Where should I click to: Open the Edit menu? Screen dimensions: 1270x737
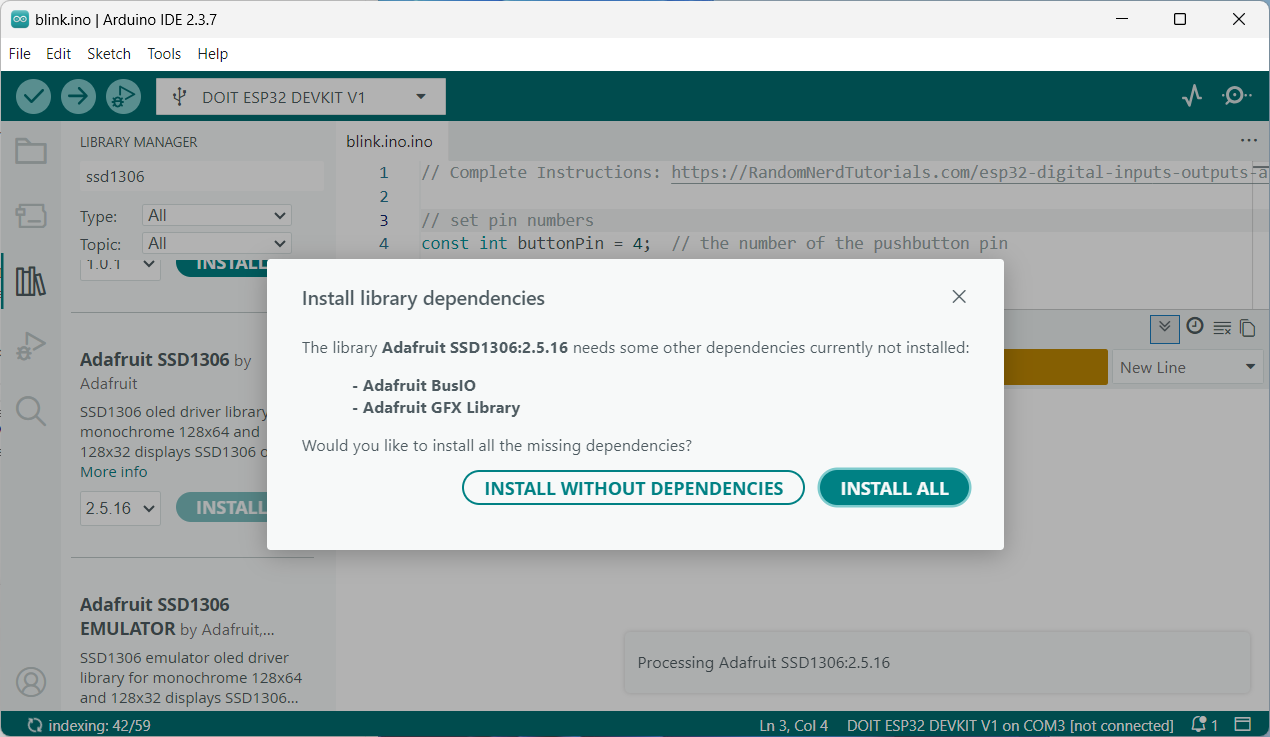tap(59, 54)
